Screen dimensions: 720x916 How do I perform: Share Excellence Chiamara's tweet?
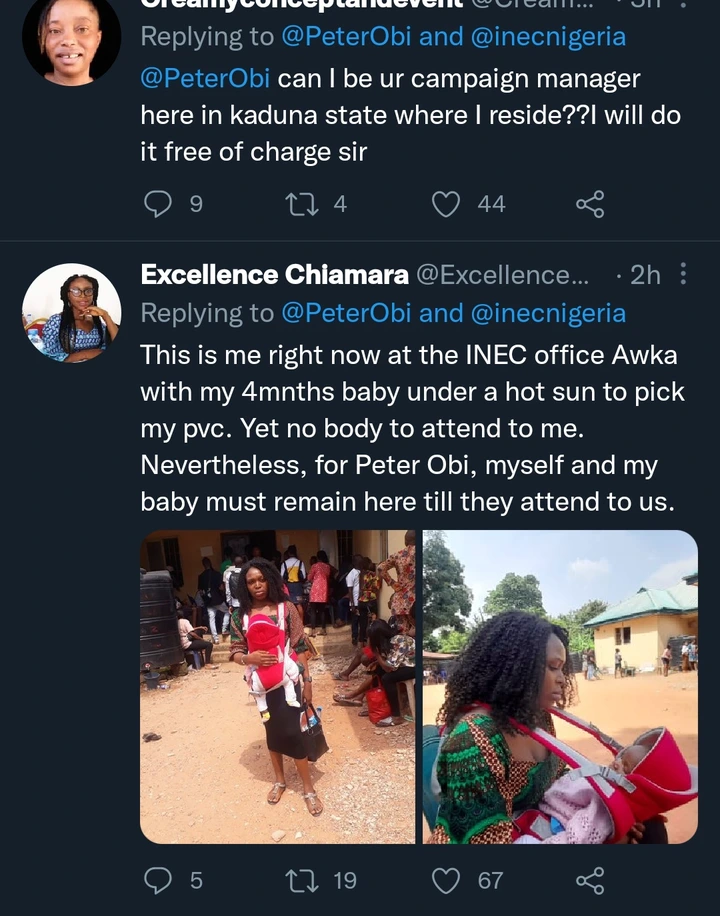tap(590, 880)
